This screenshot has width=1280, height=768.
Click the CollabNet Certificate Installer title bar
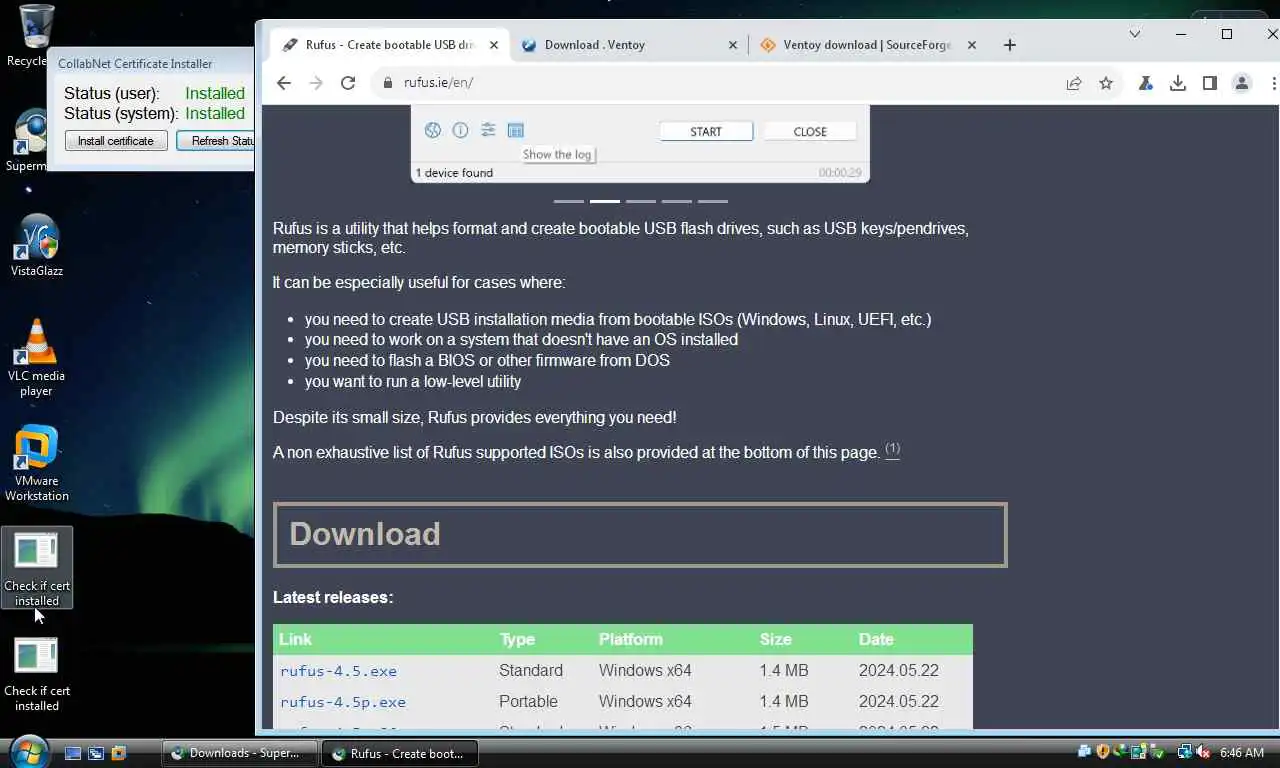(x=150, y=63)
